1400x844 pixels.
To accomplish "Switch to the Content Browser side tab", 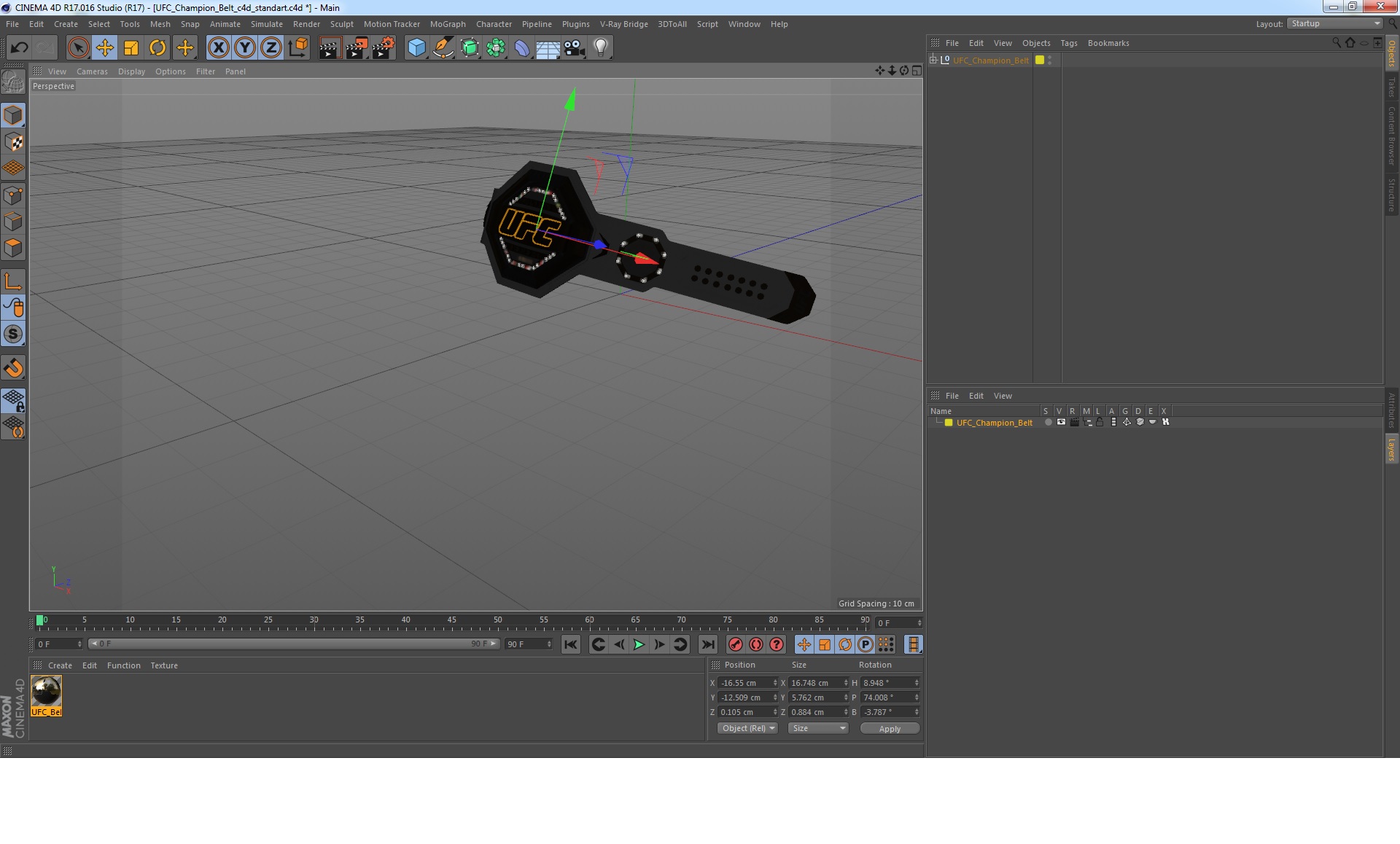I will click(1391, 136).
